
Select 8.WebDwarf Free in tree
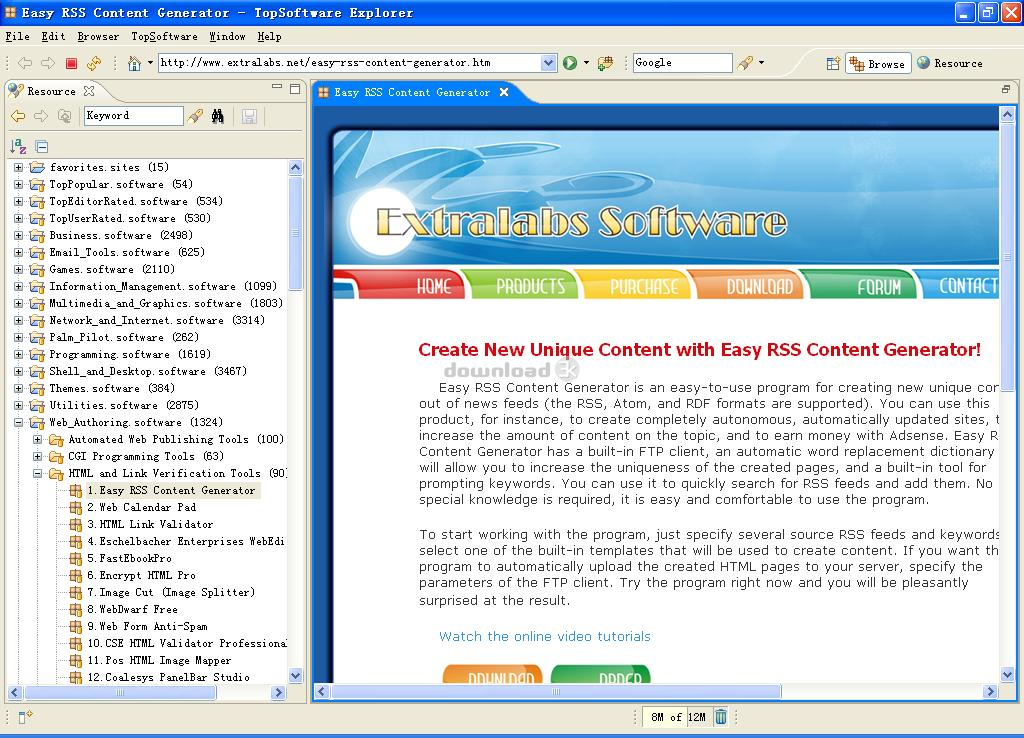point(132,609)
